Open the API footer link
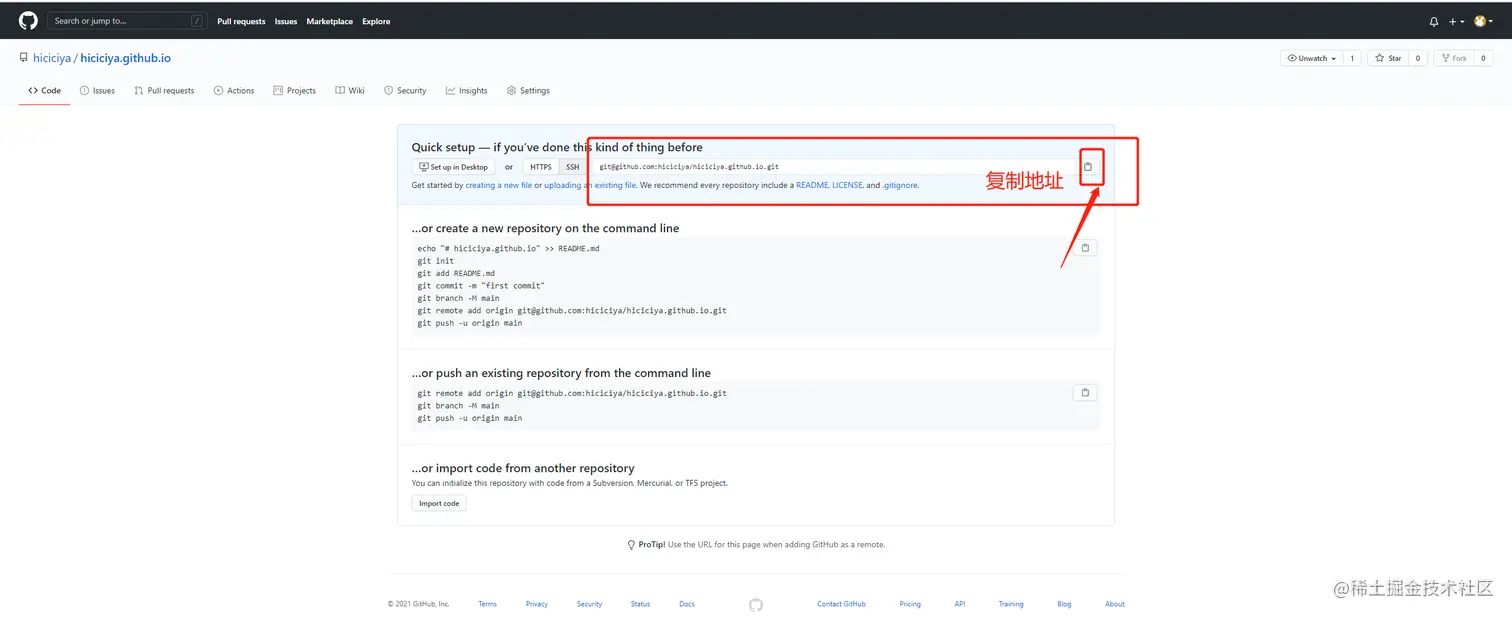This screenshot has height=617, width=1512. click(x=960, y=604)
